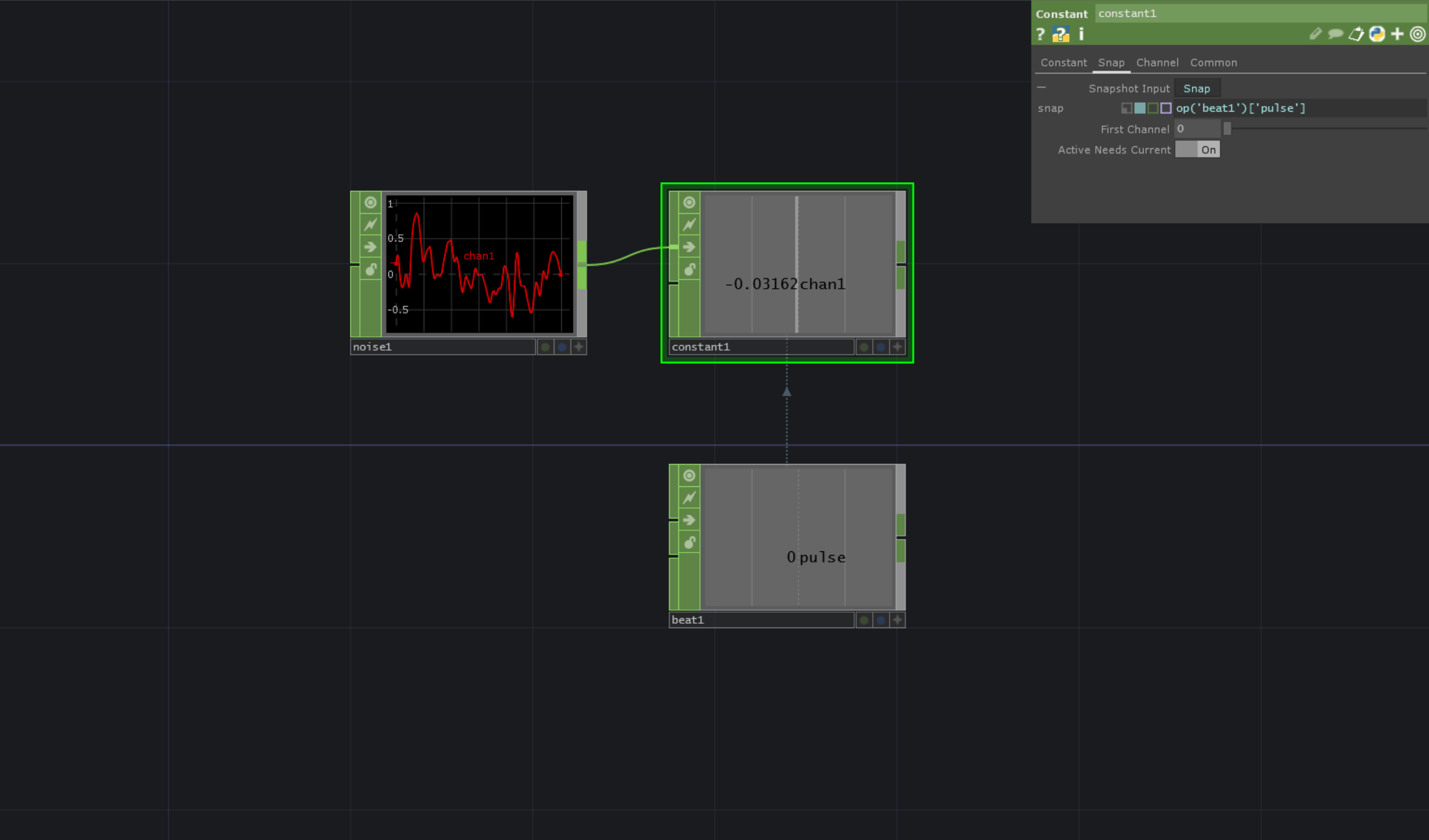This screenshot has height=840, width=1429.
Task: Click the beat1 node name label
Action: (762, 620)
